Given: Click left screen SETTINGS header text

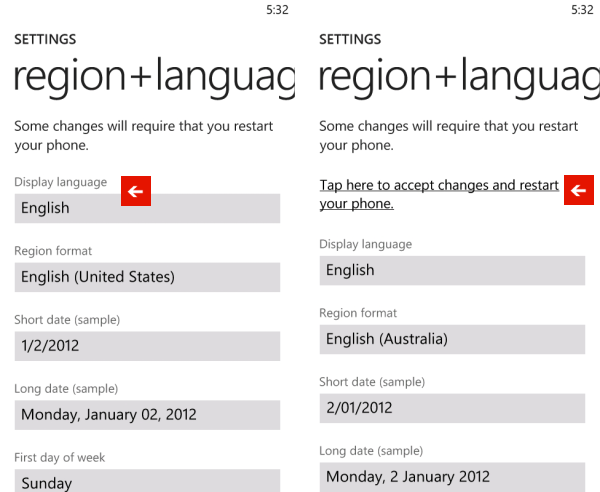Looking at the screenshot, I should pyautogui.click(x=45, y=39).
